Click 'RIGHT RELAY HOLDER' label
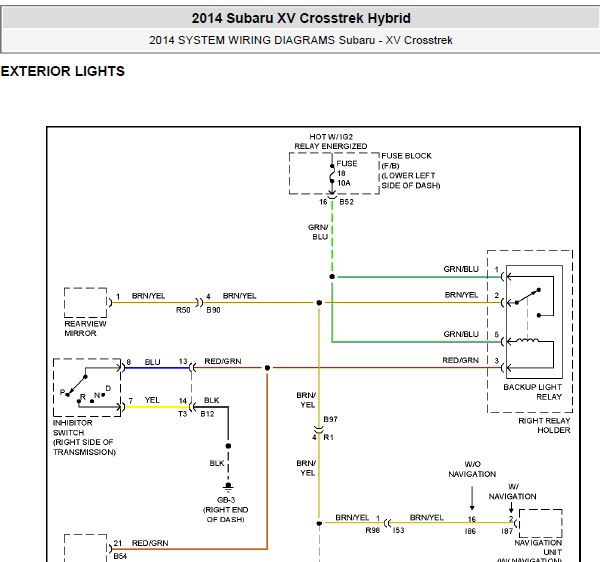Image resolution: width=600 pixels, height=562 pixels. click(x=544, y=425)
